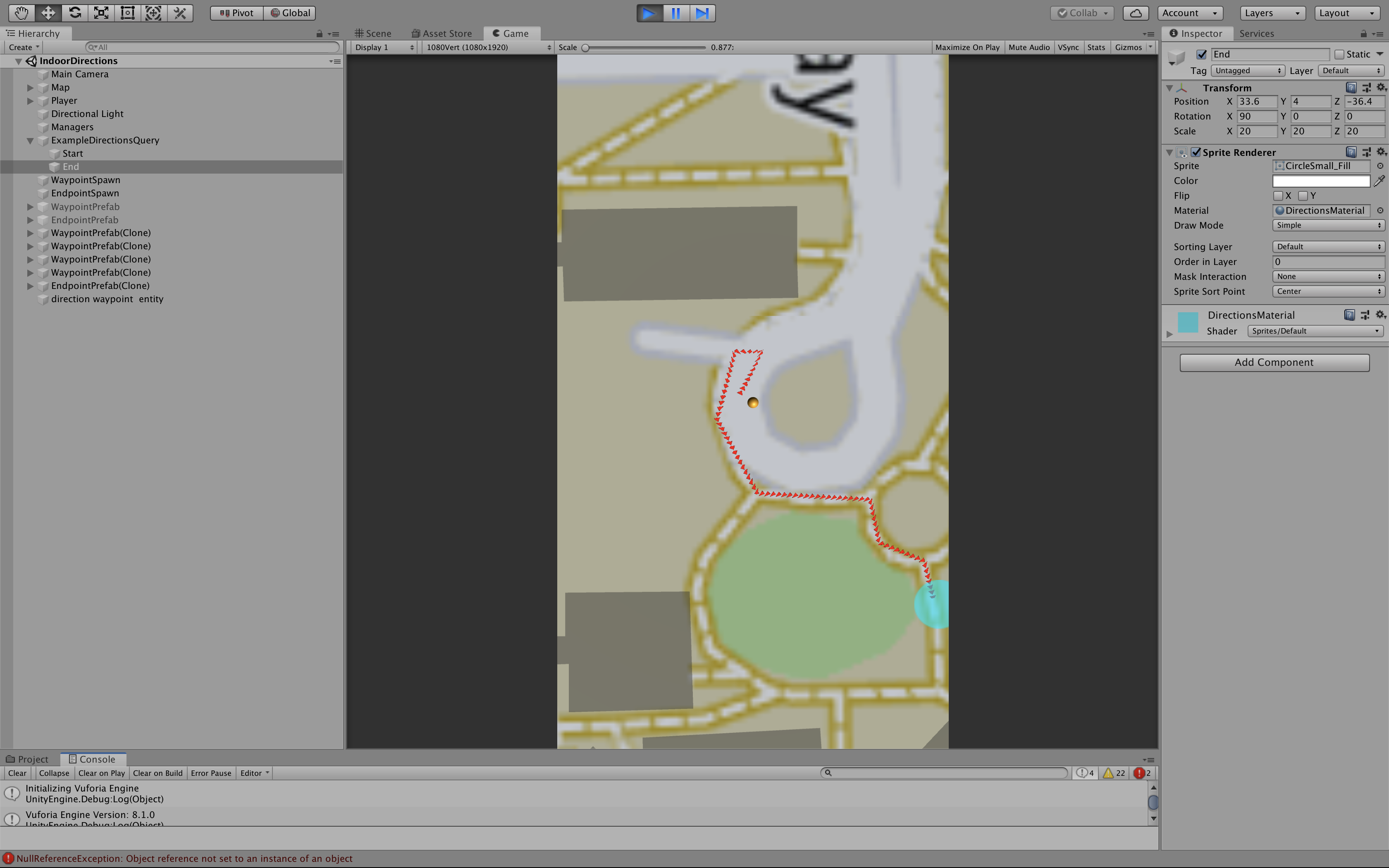This screenshot has height=868, width=1389.
Task: Click Maximize On Play button
Action: tap(967, 47)
